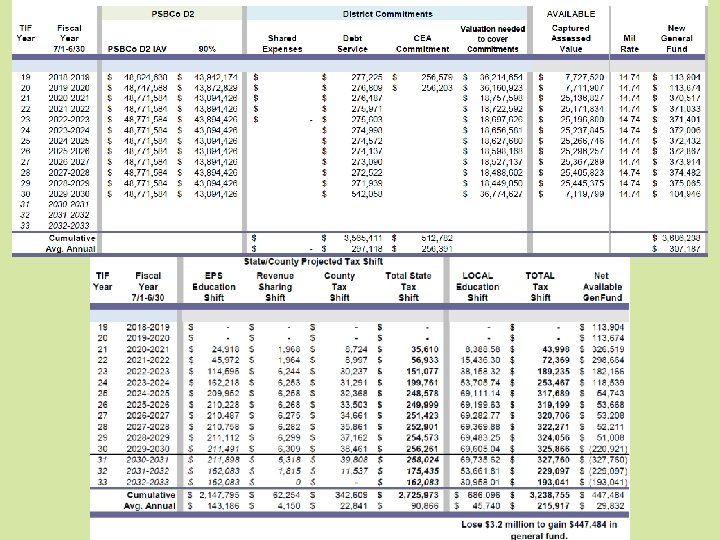This screenshot has height=540, width=720.
Task: Click the 'Mil Rate' column header
Action: click(x=629, y=44)
